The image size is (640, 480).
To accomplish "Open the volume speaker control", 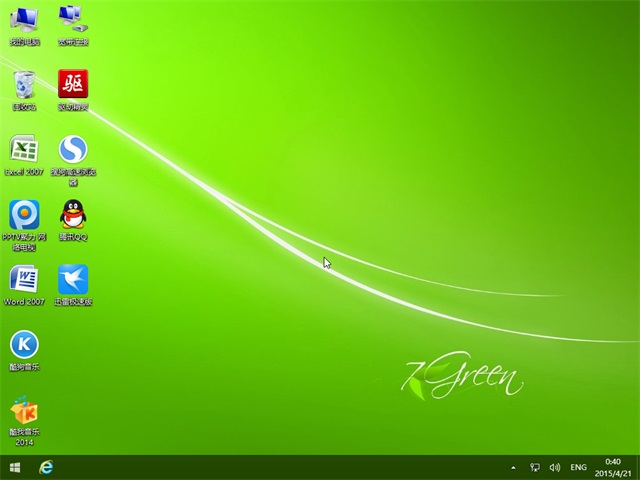I will point(555,467).
